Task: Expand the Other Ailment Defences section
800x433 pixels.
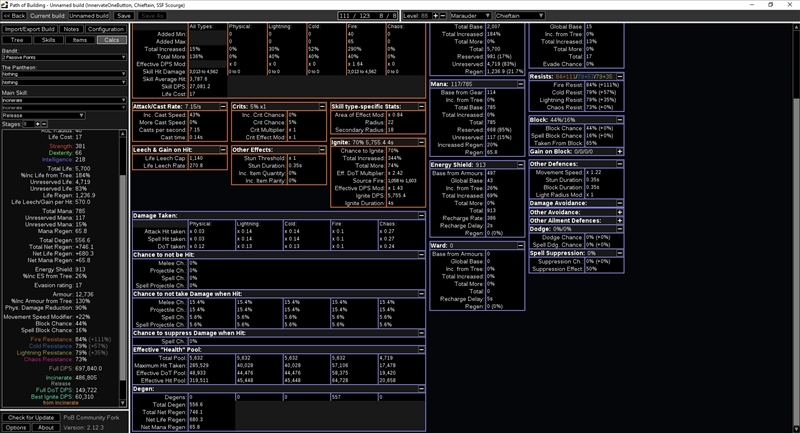Action: 619,220
